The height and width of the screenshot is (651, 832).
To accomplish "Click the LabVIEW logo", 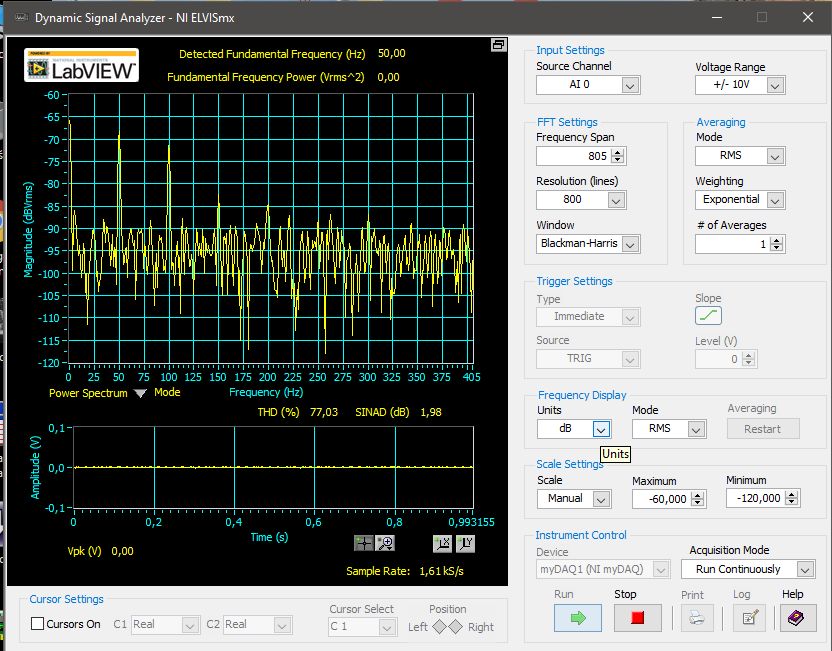I will point(82,65).
